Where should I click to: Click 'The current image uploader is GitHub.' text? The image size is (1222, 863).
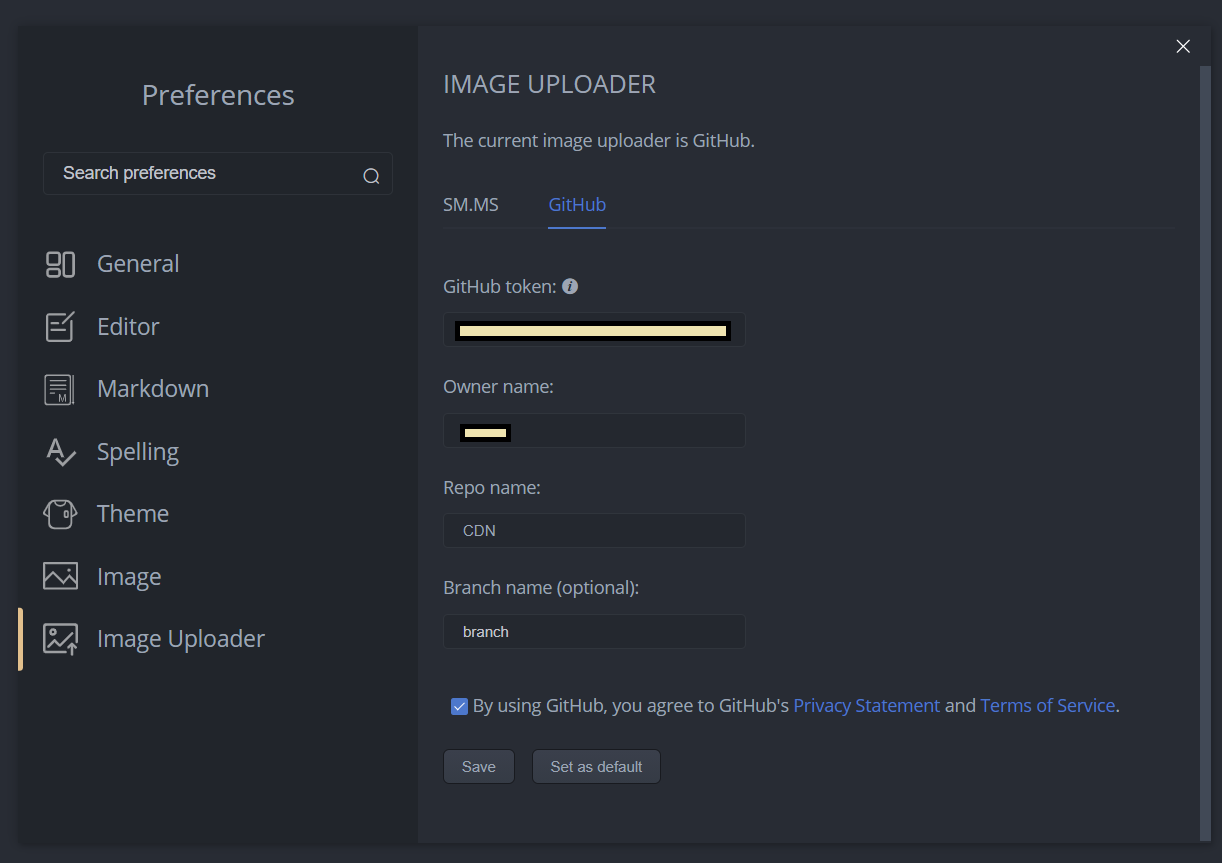(x=599, y=141)
